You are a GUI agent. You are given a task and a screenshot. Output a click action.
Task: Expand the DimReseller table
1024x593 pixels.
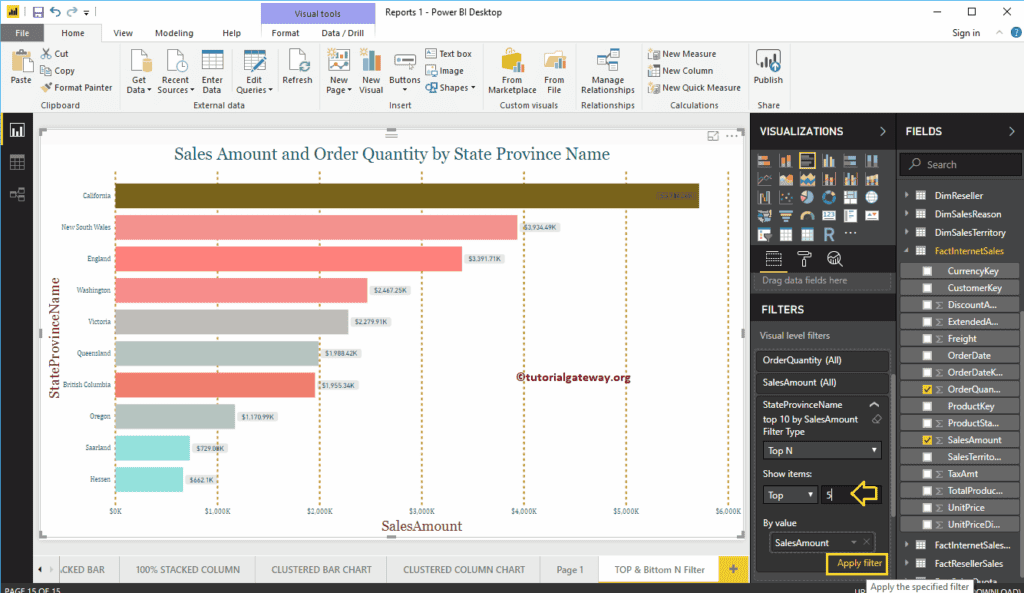pyautogui.click(x=907, y=196)
